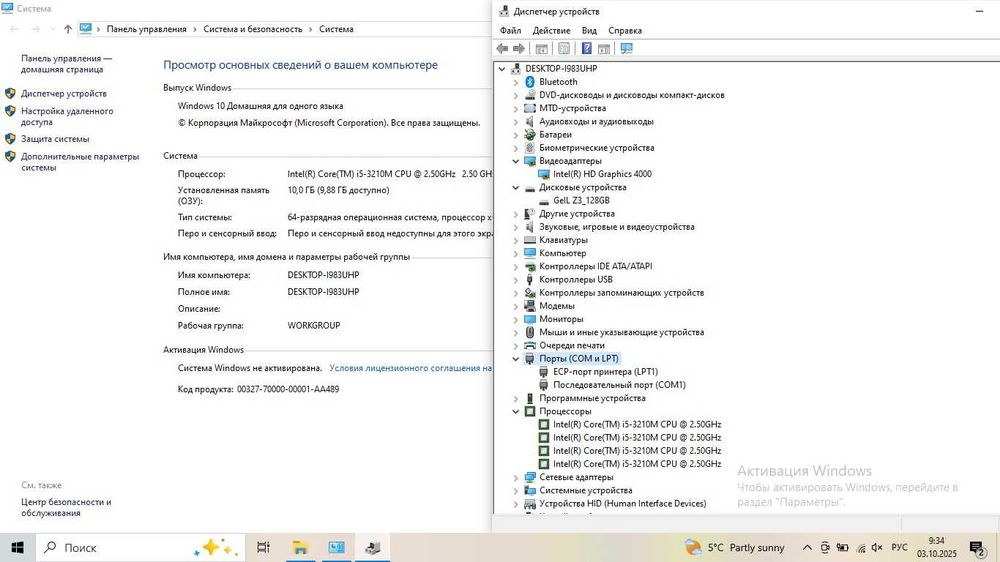Show hidden system tray icons chevron
Screen dimensions: 1000x562
[807, 547]
